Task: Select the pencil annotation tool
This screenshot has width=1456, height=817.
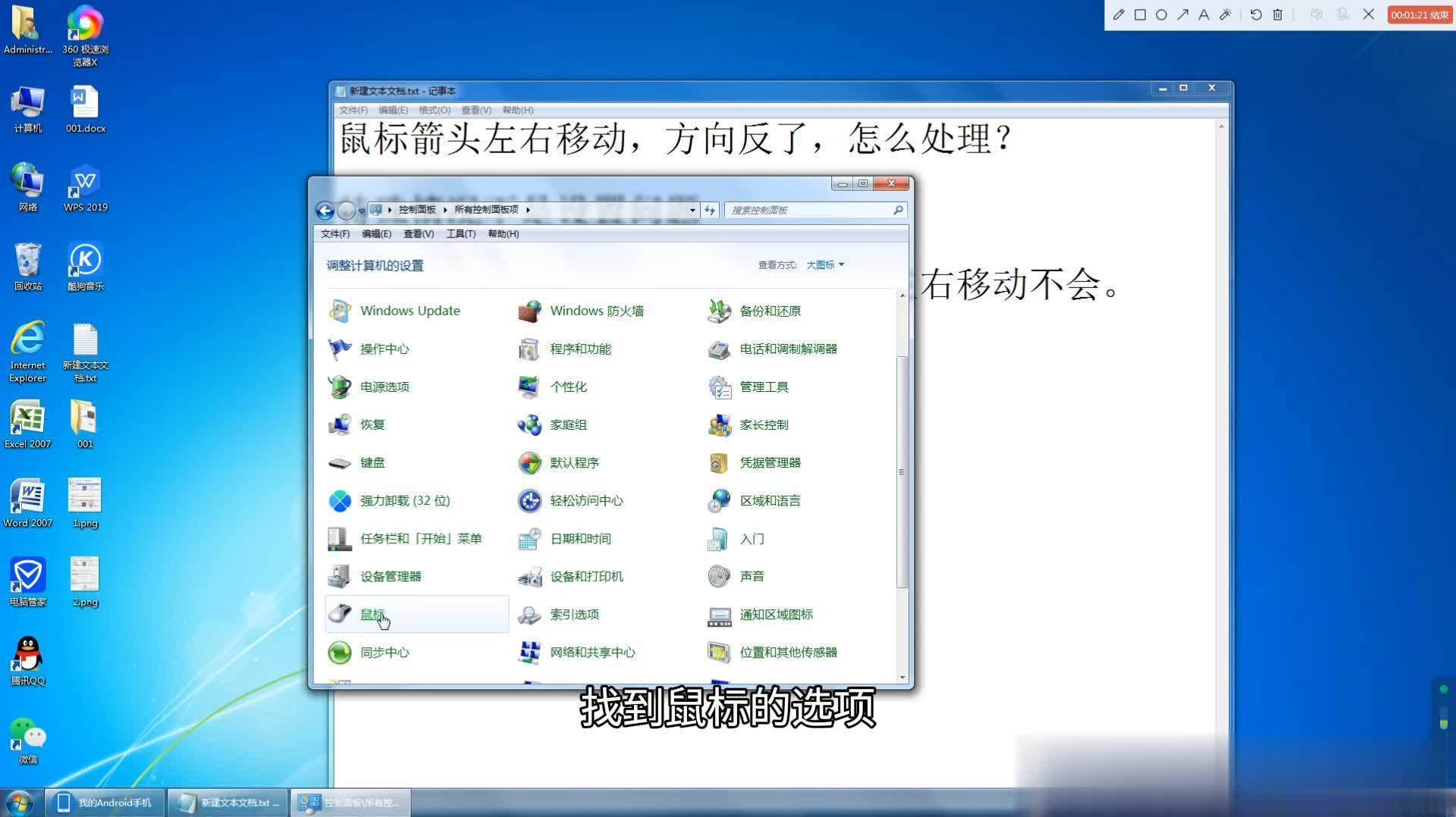Action: 1119,14
